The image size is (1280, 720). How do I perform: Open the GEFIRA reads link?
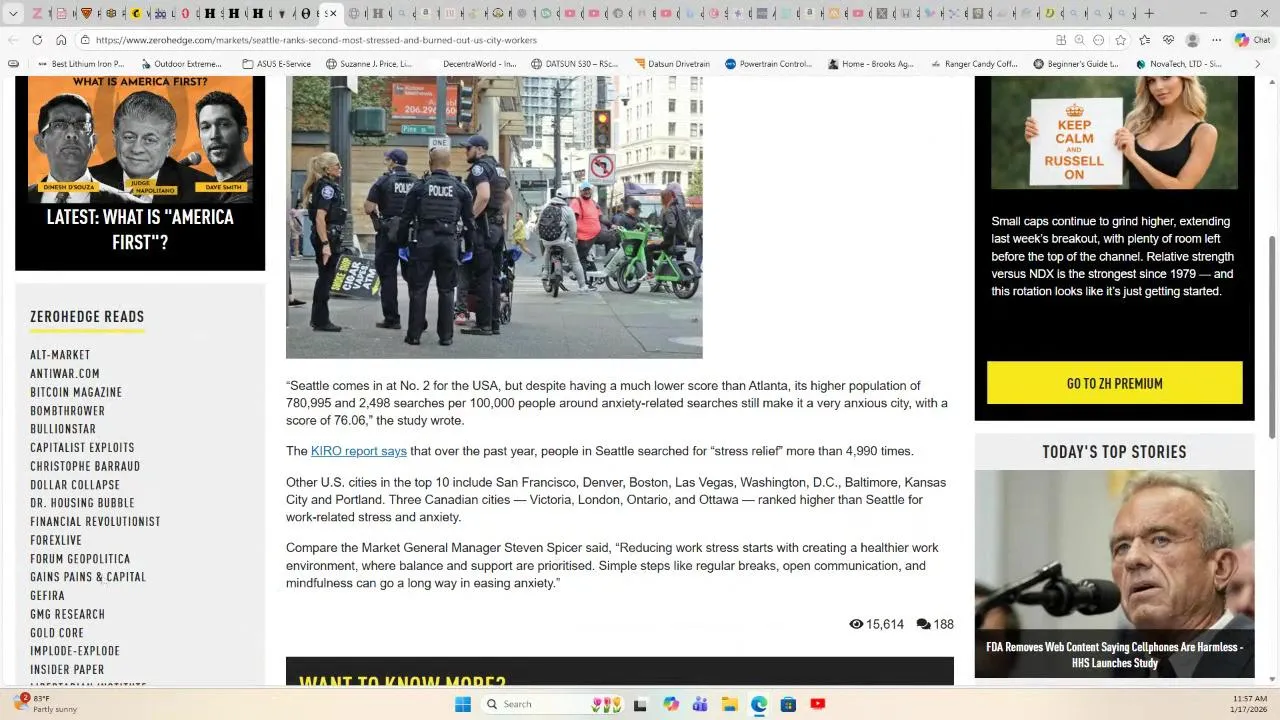pos(47,596)
